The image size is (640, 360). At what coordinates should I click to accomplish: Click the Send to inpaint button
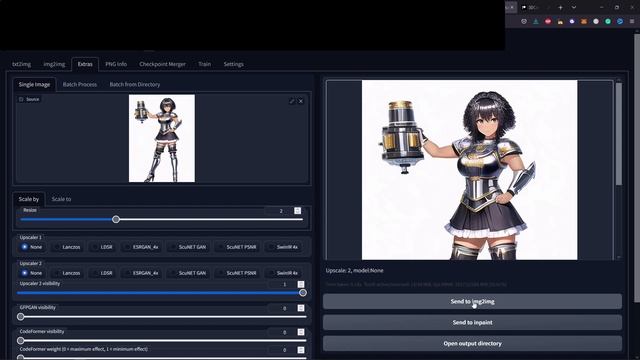pyautogui.click(x=472, y=322)
